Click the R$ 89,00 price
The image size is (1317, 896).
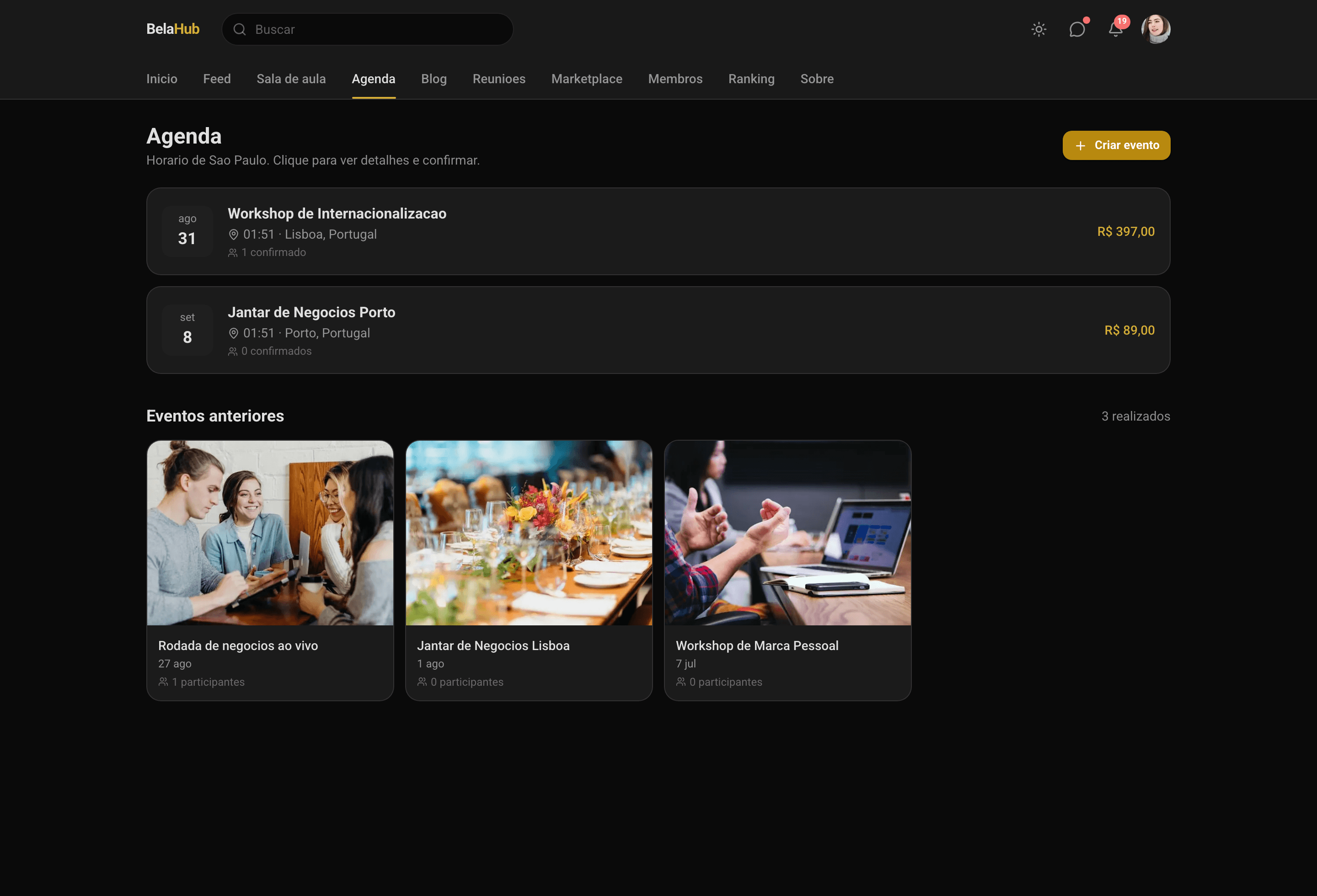pos(1130,330)
